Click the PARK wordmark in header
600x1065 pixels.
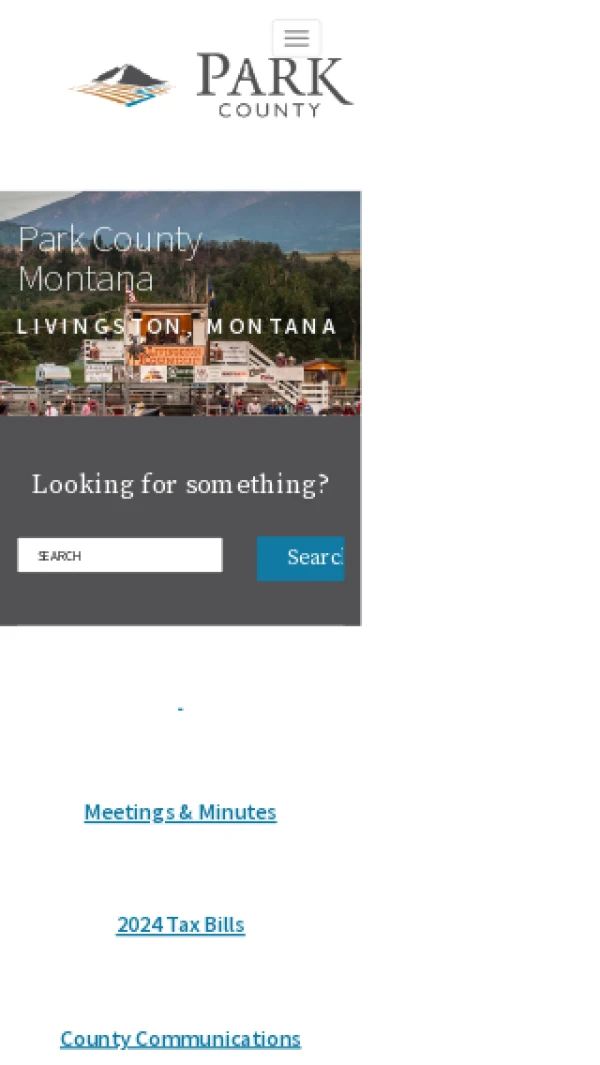[x=275, y=78]
